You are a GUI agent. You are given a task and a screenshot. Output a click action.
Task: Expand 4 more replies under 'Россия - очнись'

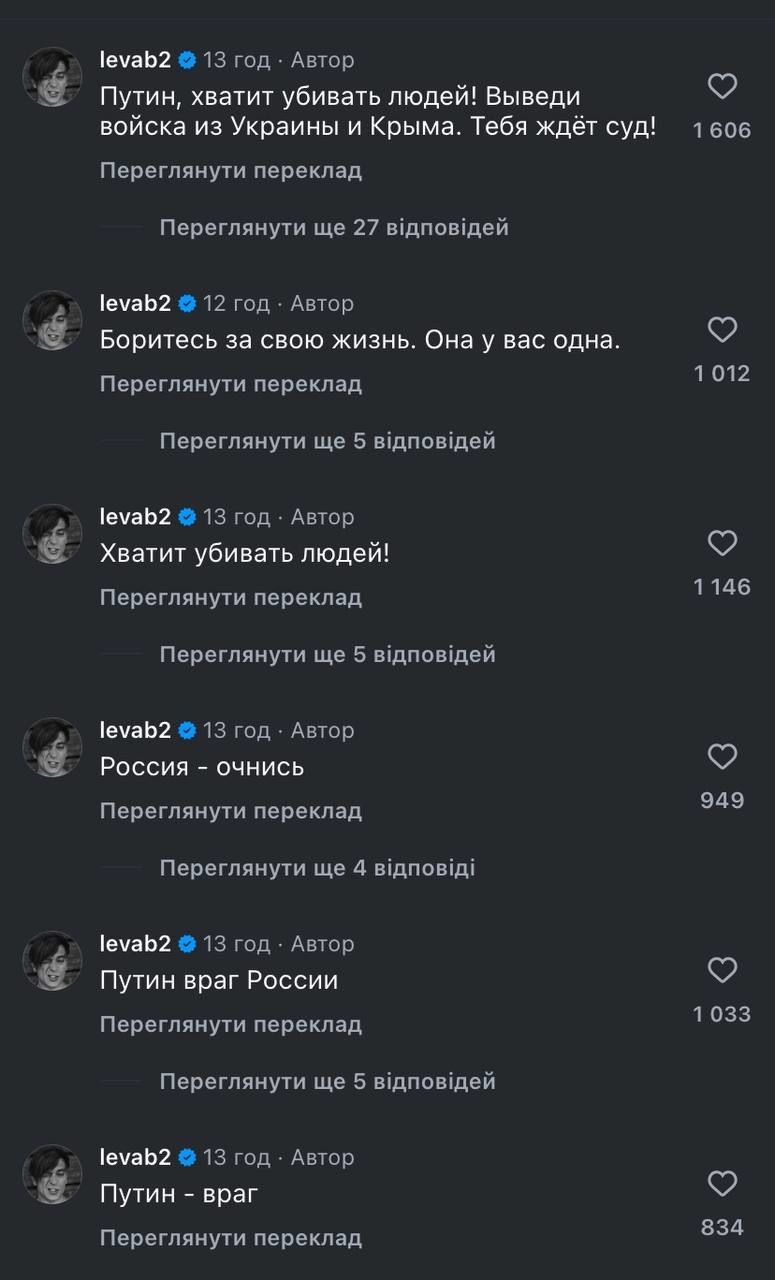pyautogui.click(x=317, y=868)
